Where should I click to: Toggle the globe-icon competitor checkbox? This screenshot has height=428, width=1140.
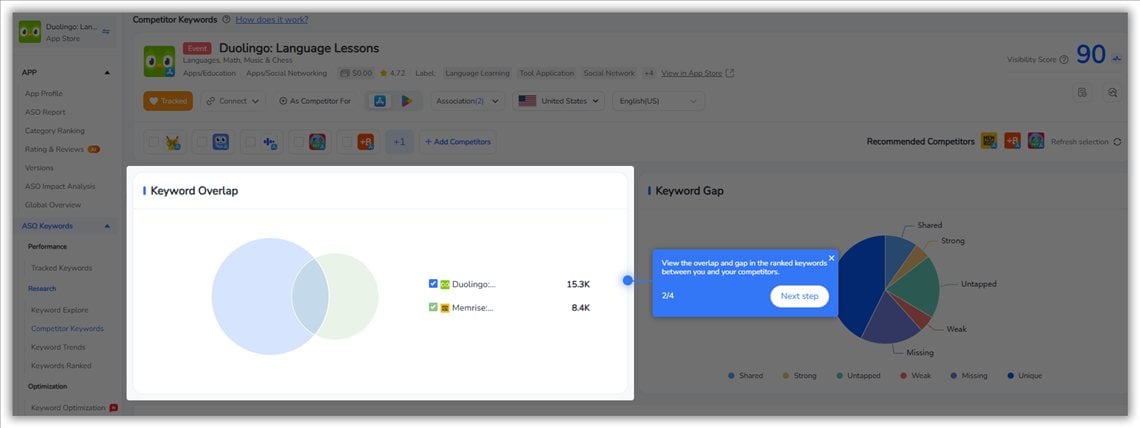pyautogui.click(x=298, y=142)
